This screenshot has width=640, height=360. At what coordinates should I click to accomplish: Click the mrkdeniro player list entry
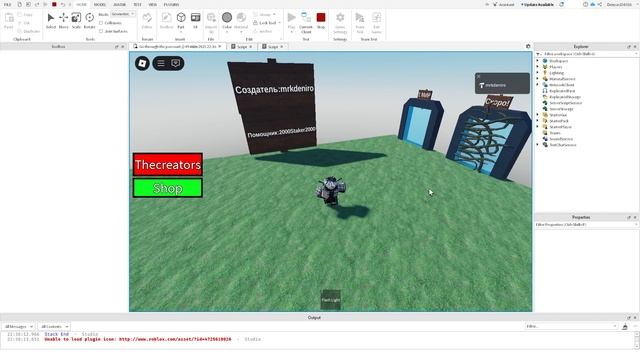502,85
